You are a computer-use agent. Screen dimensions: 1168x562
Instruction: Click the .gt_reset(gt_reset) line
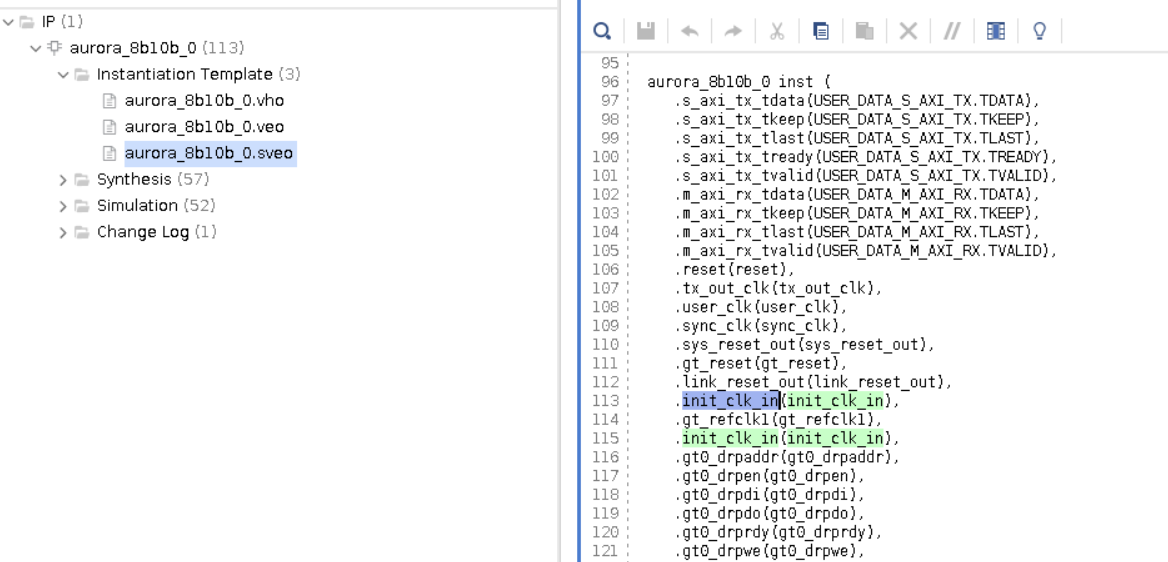pyautogui.click(x=761, y=364)
